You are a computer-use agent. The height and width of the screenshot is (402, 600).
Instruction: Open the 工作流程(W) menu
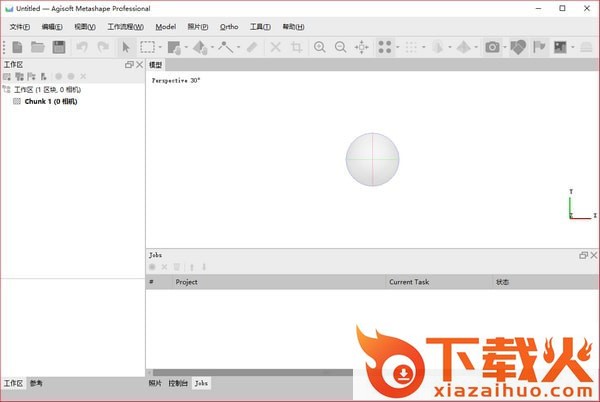coord(126,27)
